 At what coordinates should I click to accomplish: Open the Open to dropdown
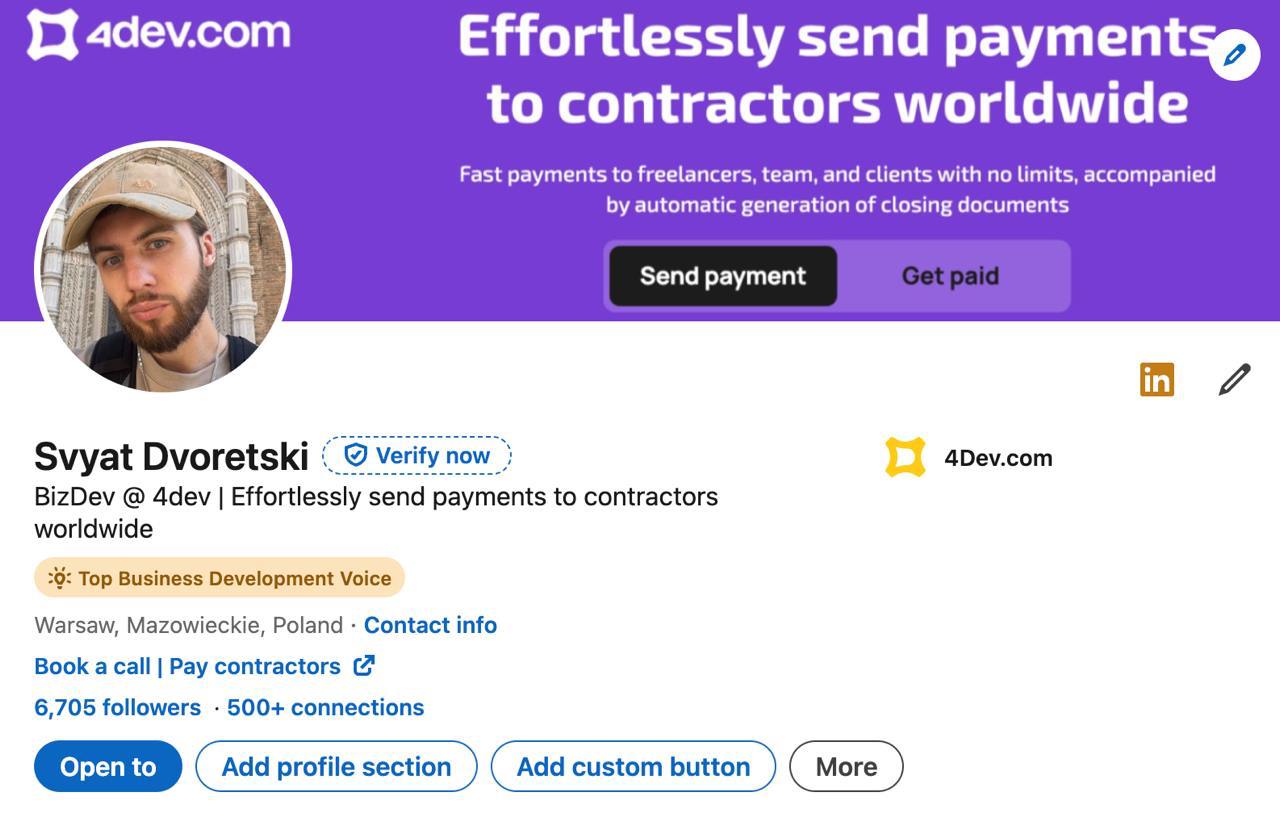click(107, 766)
